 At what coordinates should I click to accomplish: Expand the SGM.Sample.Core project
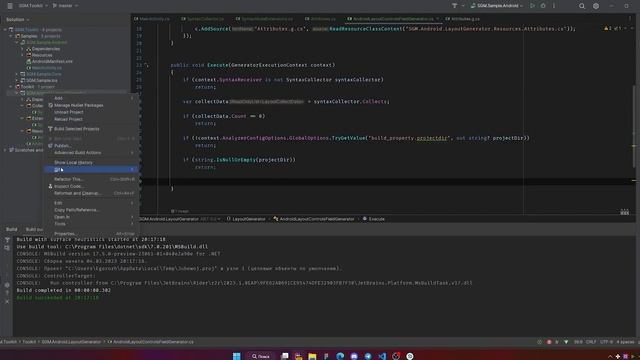click(x=17, y=74)
